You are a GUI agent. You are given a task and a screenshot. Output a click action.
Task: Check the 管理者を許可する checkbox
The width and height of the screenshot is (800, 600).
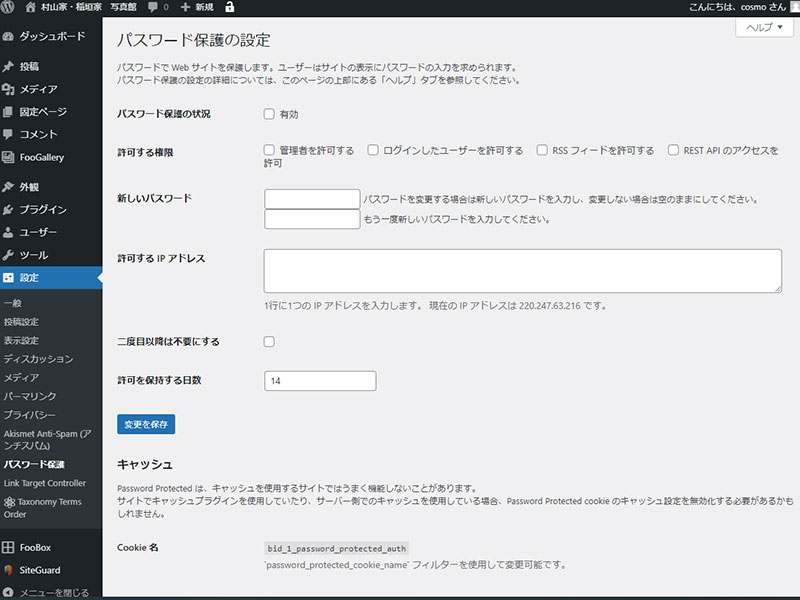click(x=269, y=151)
